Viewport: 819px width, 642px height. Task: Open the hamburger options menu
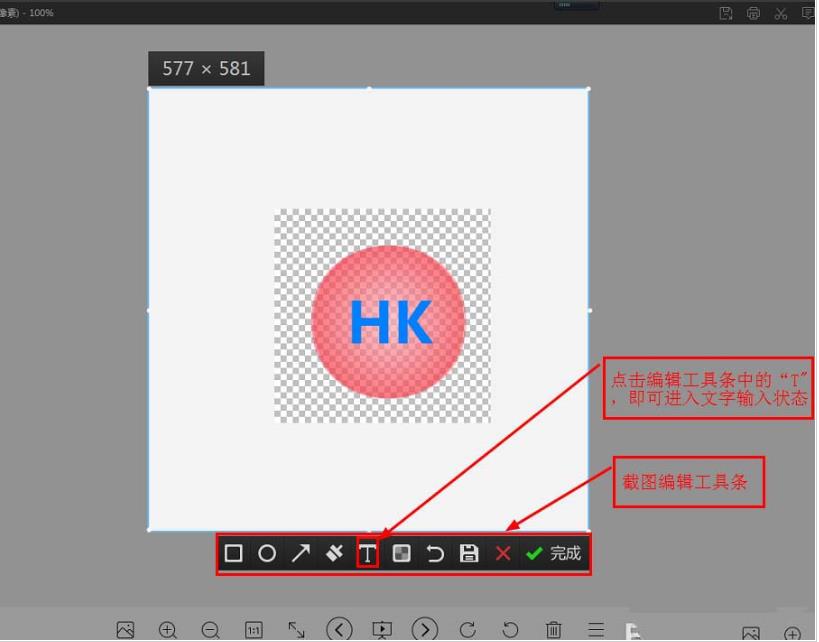pos(595,629)
